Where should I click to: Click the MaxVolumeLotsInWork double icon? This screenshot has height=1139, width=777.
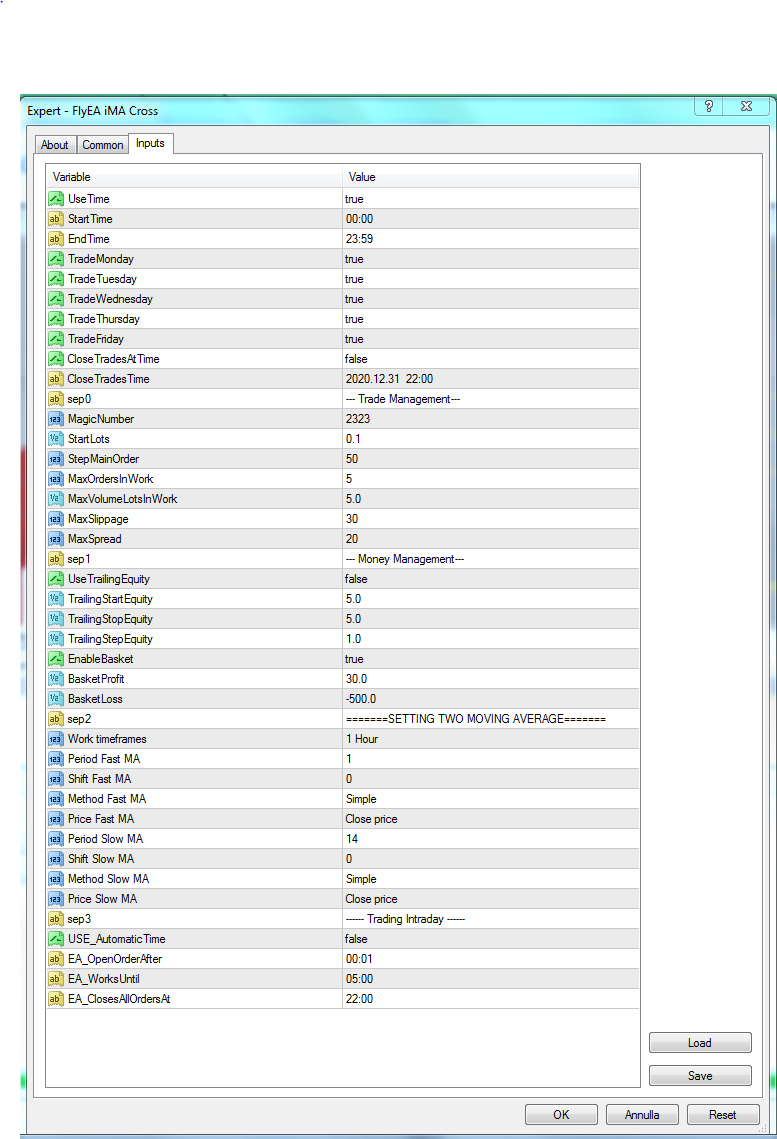56,498
